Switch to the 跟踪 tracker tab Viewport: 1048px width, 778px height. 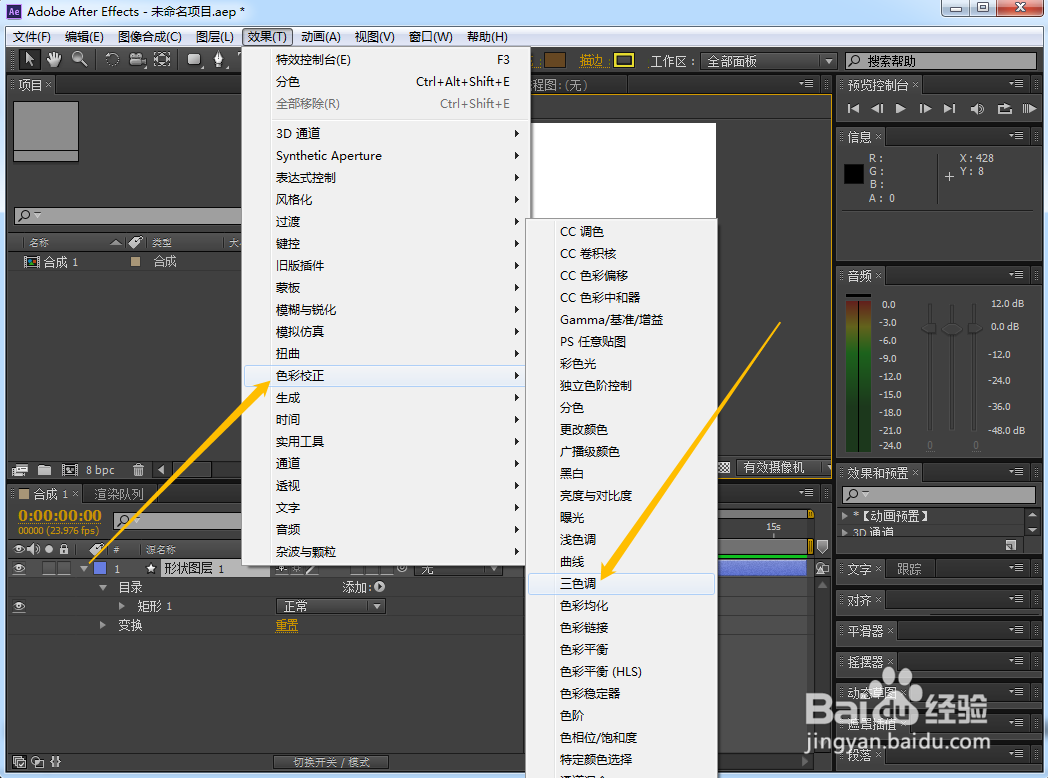coord(909,569)
